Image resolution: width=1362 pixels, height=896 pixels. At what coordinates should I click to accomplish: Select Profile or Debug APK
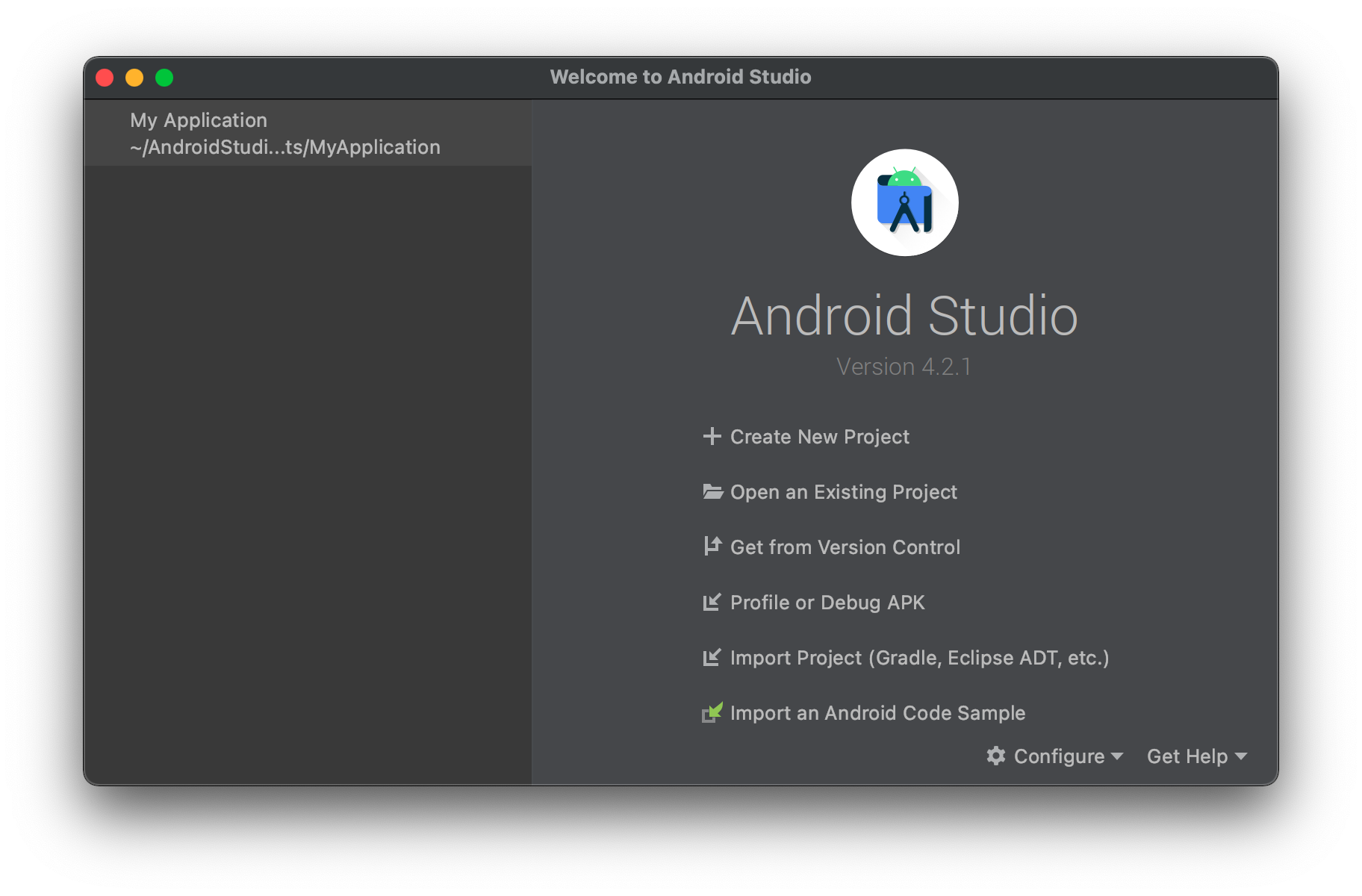click(827, 603)
